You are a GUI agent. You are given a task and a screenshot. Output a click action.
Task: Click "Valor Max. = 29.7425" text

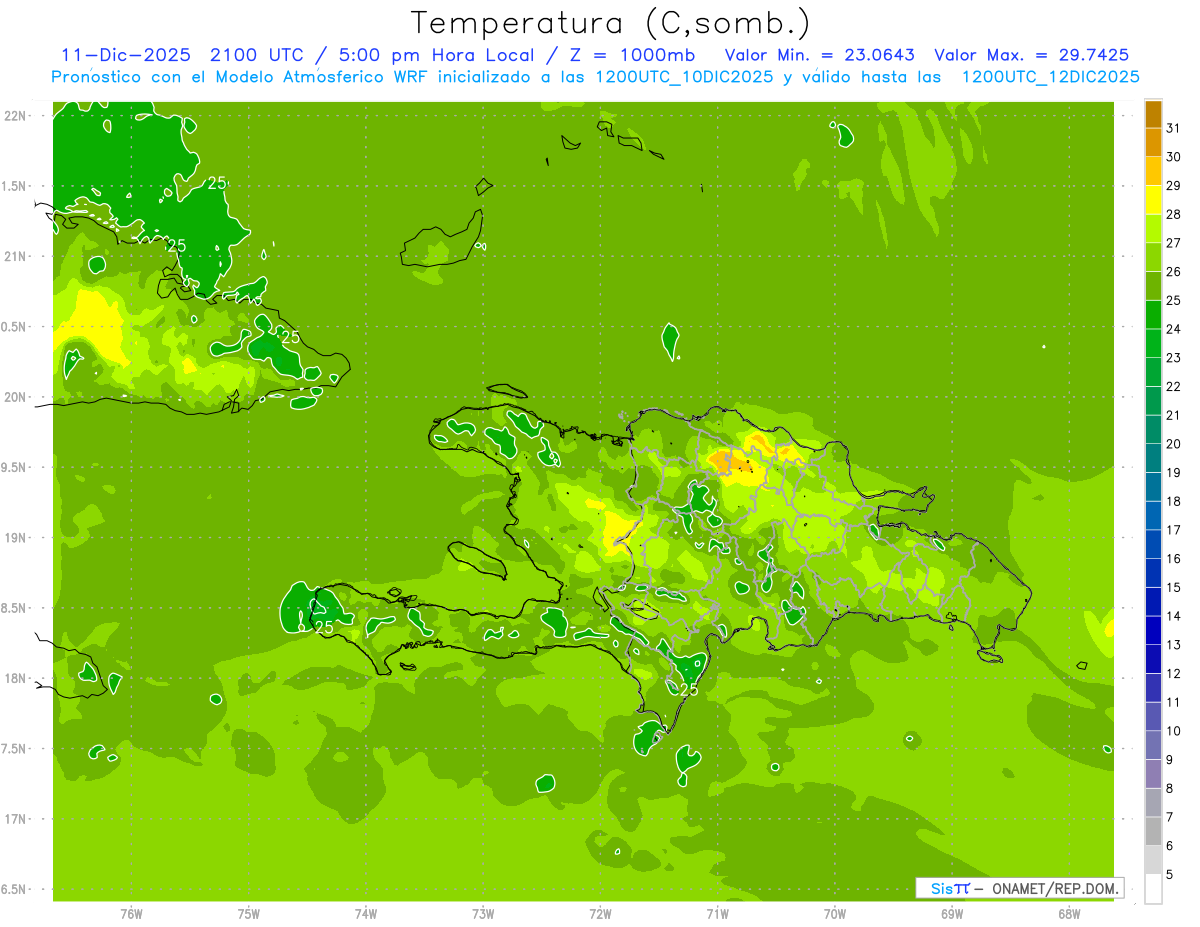[1030, 55]
